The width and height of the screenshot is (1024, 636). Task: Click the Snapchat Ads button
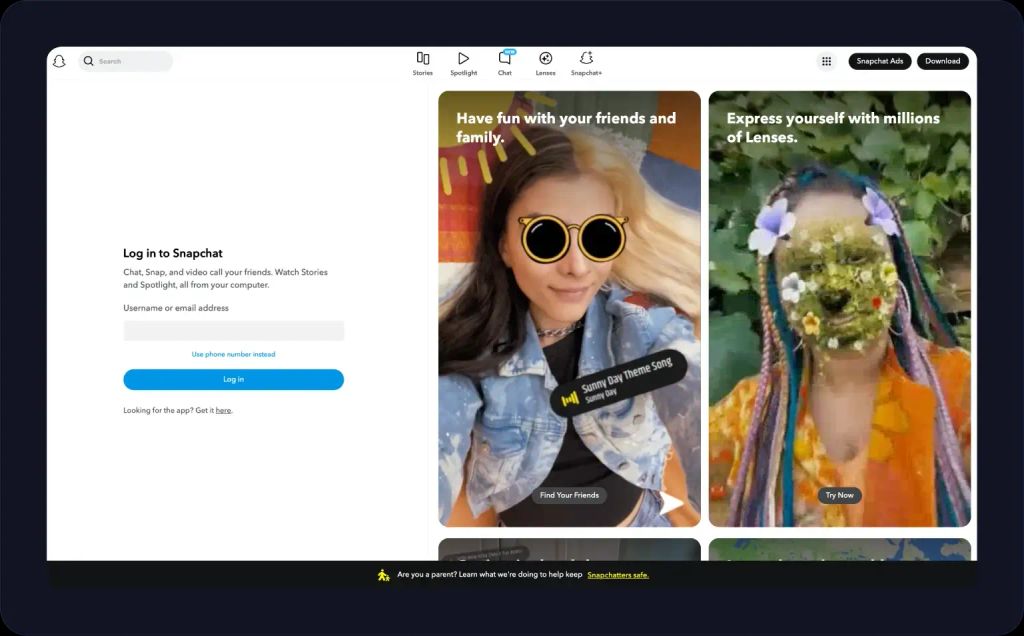[879, 61]
